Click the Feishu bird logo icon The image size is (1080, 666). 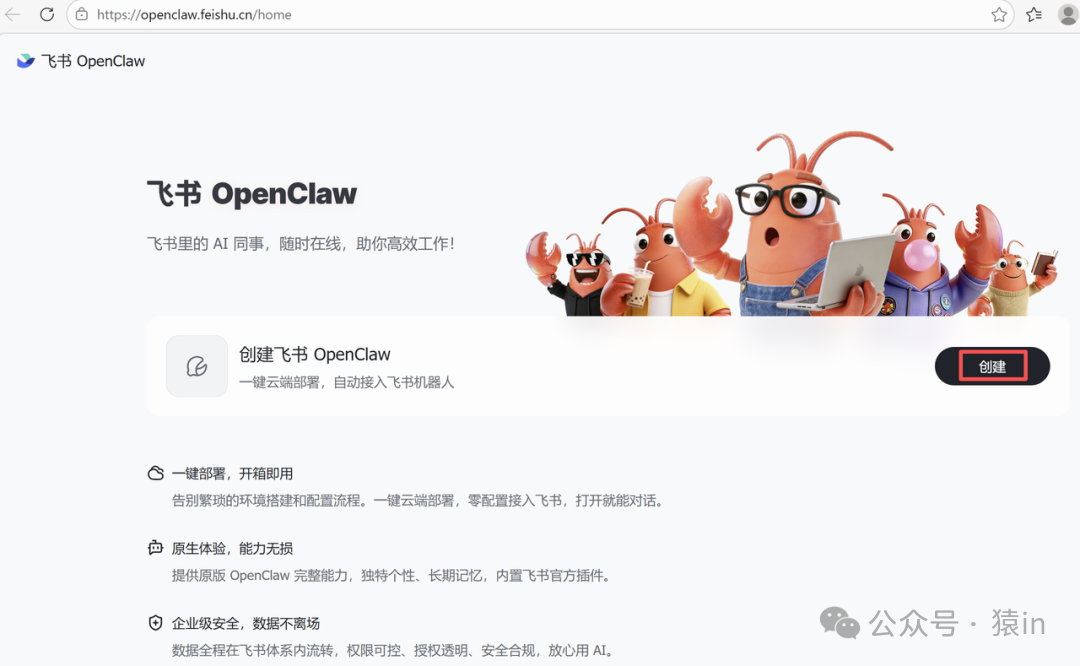25,61
